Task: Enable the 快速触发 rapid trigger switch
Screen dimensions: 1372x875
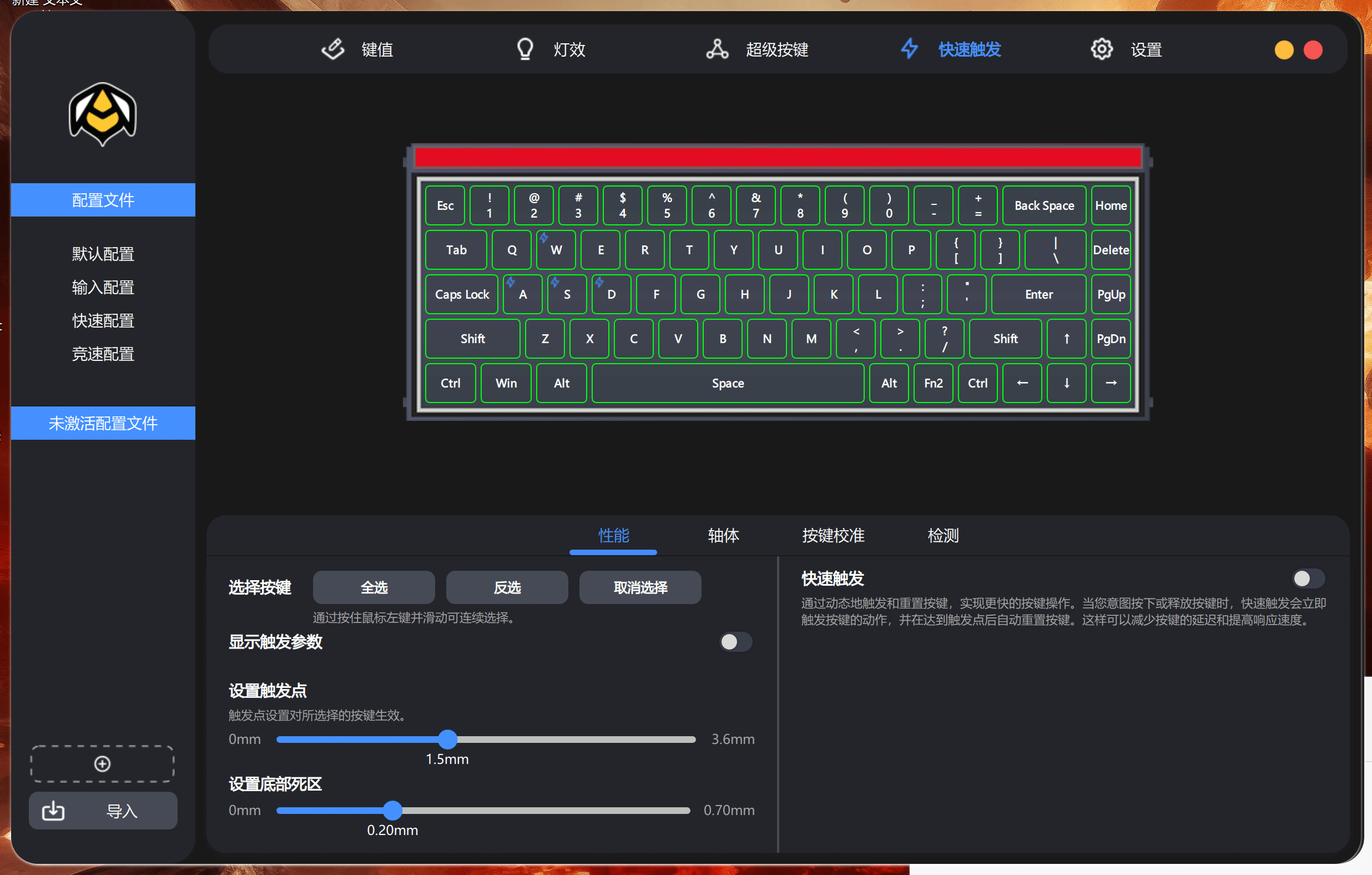Action: [1308, 579]
